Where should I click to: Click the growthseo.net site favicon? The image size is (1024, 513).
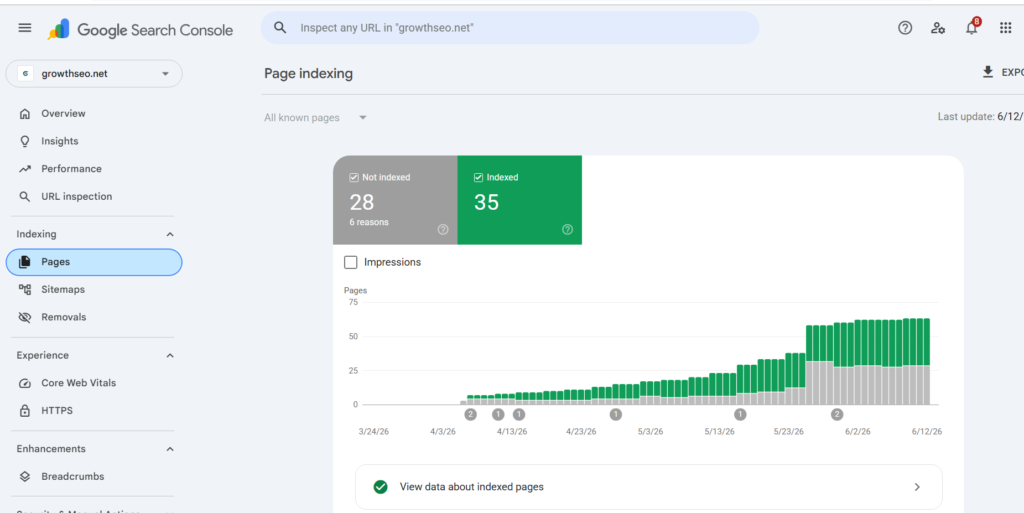click(25, 74)
